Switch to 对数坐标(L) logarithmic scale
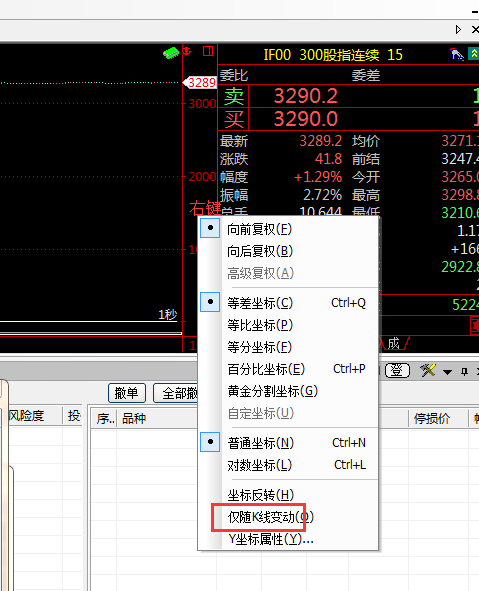The width and height of the screenshot is (479, 591). 288,465
